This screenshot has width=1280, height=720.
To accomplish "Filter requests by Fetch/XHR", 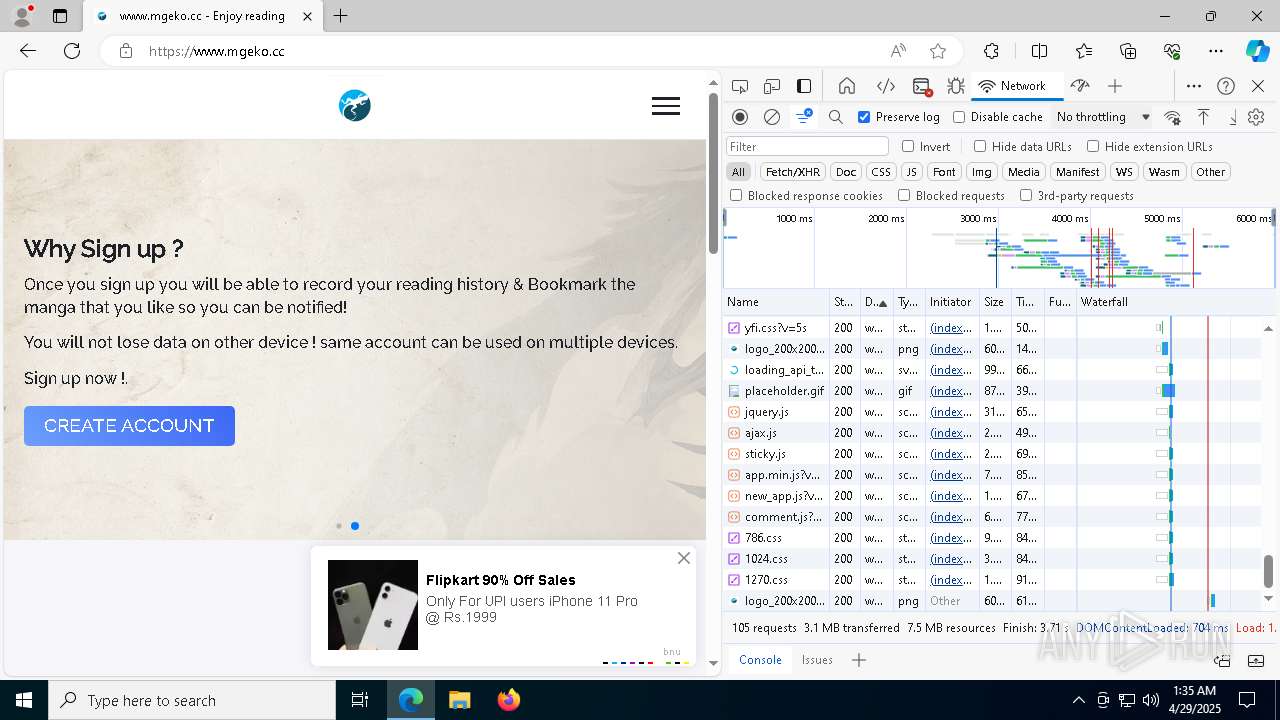I will (x=793, y=172).
